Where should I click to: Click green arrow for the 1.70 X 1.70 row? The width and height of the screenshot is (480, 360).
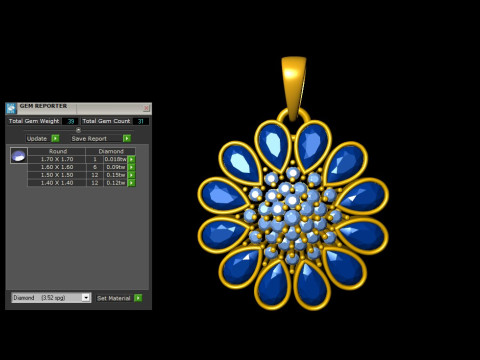pyautogui.click(x=131, y=159)
